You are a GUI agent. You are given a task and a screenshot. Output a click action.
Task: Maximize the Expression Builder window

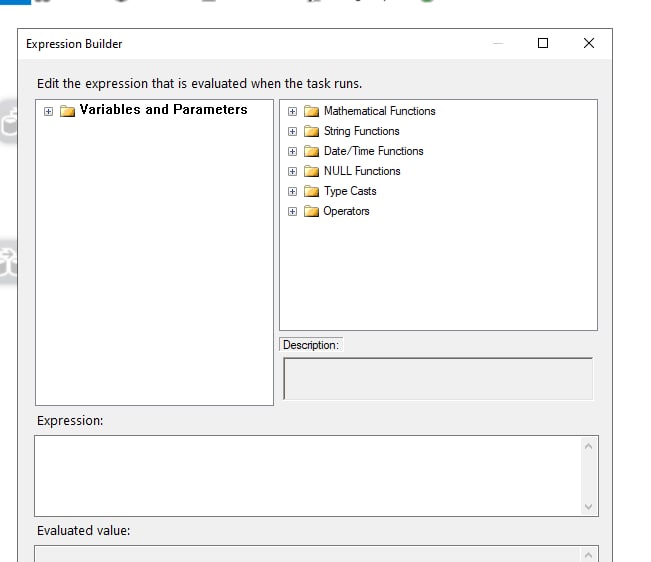[543, 43]
